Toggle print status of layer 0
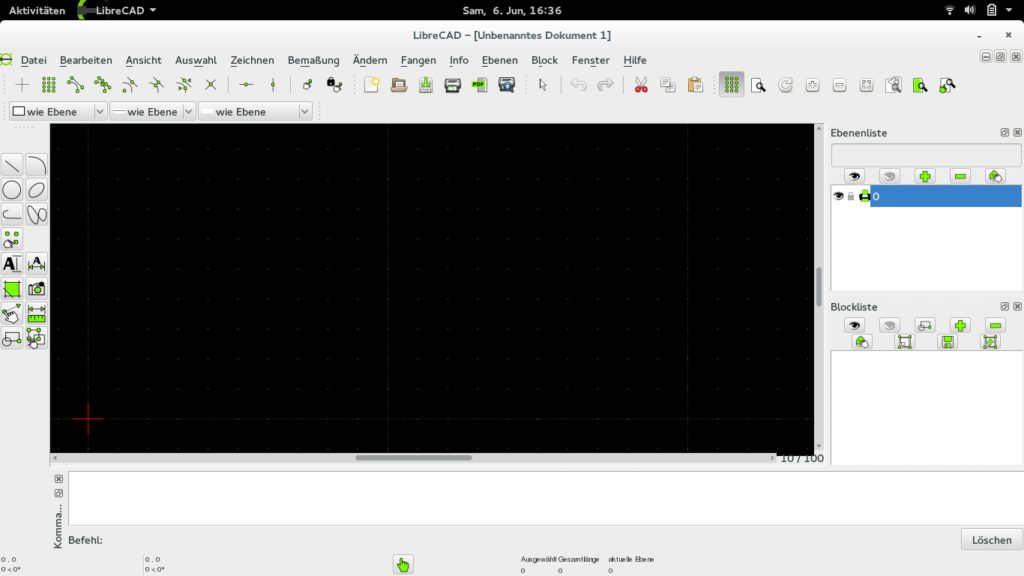This screenshot has width=1024, height=576. point(864,196)
